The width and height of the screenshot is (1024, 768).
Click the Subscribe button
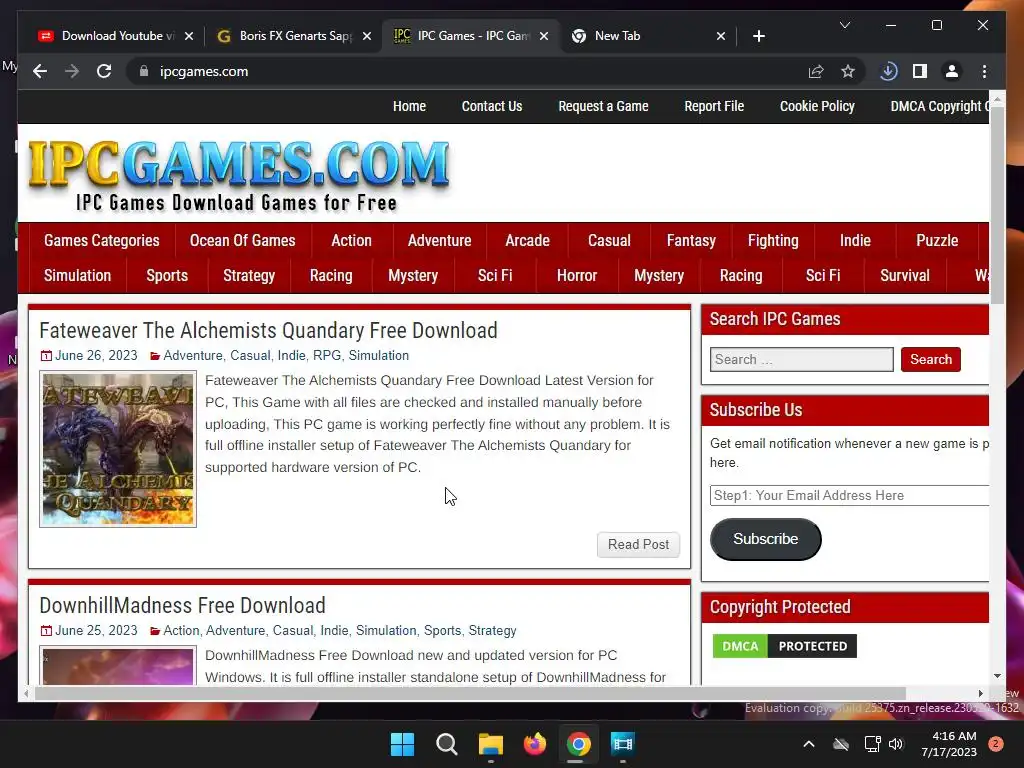(765, 539)
